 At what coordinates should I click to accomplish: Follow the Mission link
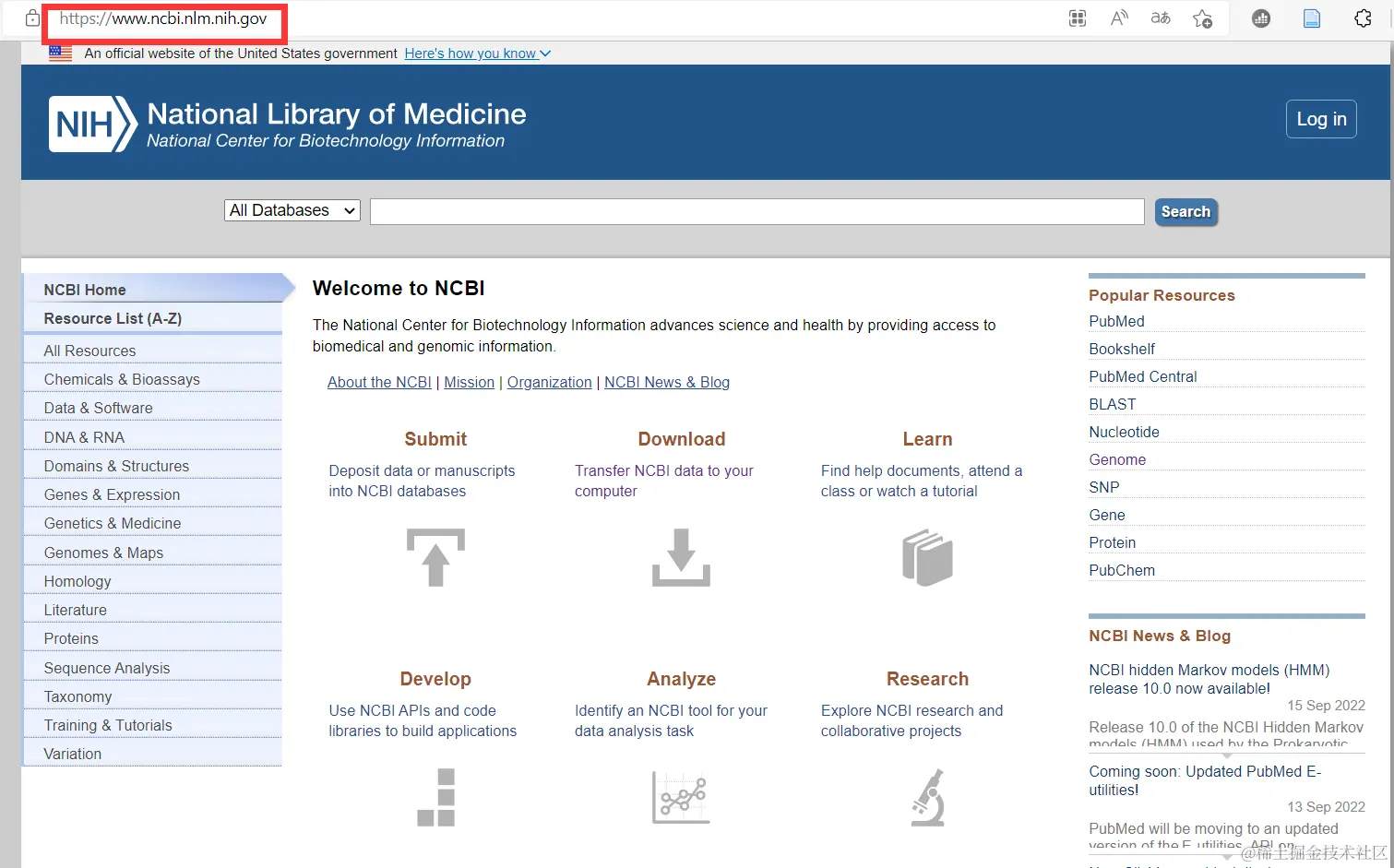pos(469,382)
